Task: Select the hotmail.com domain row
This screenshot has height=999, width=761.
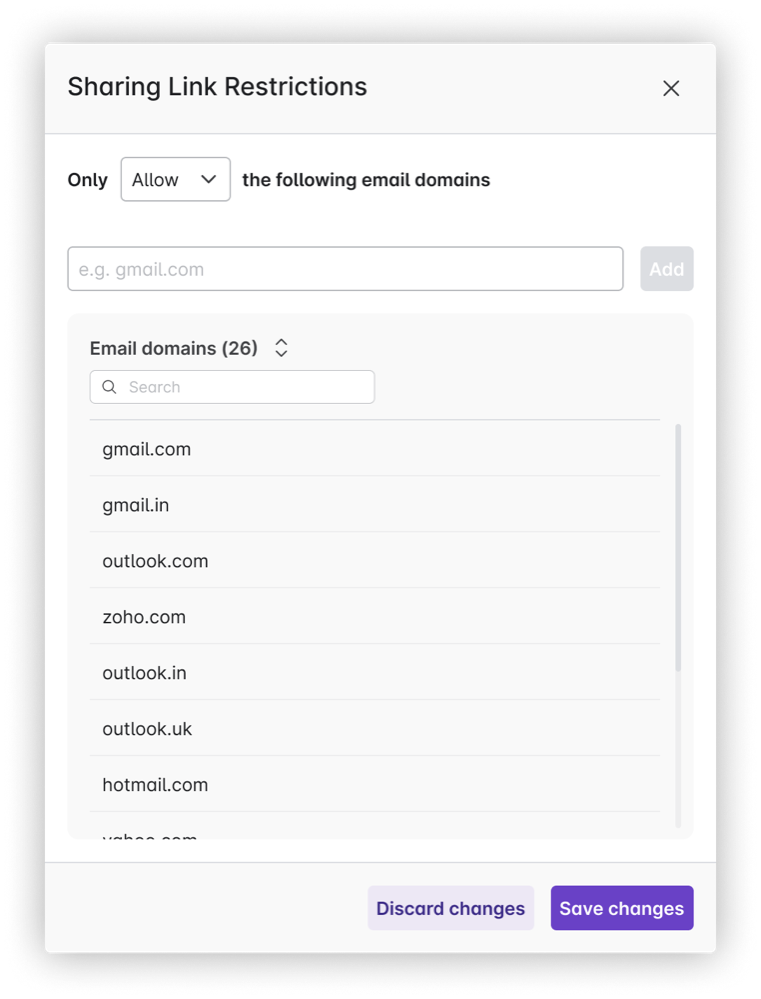Action: coord(155,785)
